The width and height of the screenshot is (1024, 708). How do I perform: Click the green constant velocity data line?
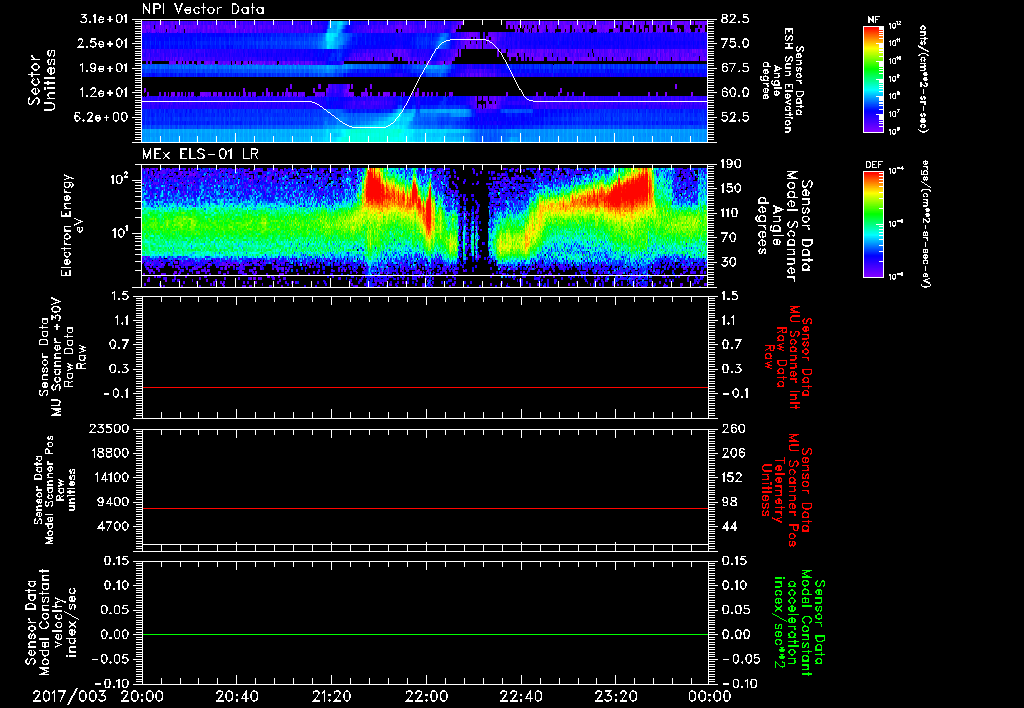(x=424, y=634)
